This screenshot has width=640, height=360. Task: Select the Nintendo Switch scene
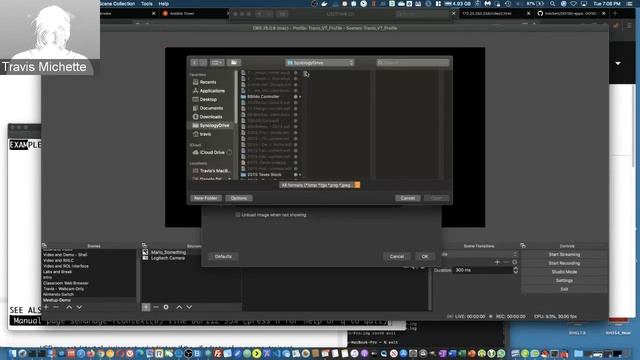pos(58,294)
